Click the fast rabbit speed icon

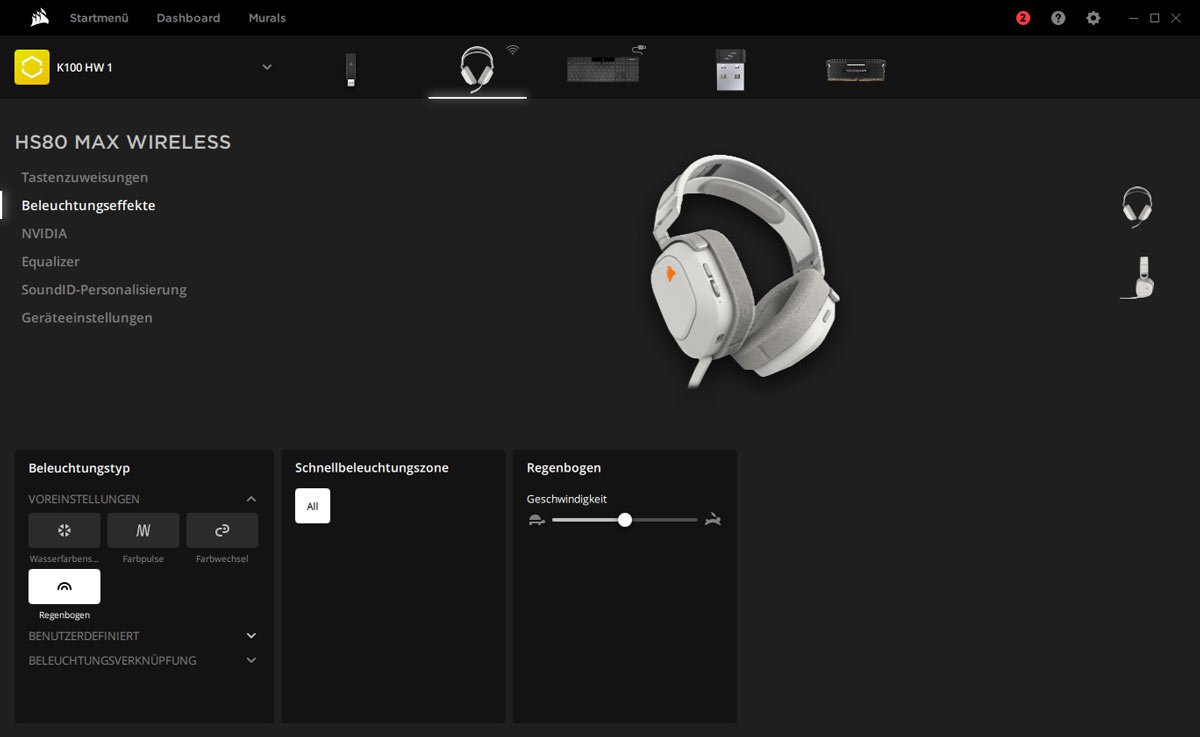(x=712, y=520)
